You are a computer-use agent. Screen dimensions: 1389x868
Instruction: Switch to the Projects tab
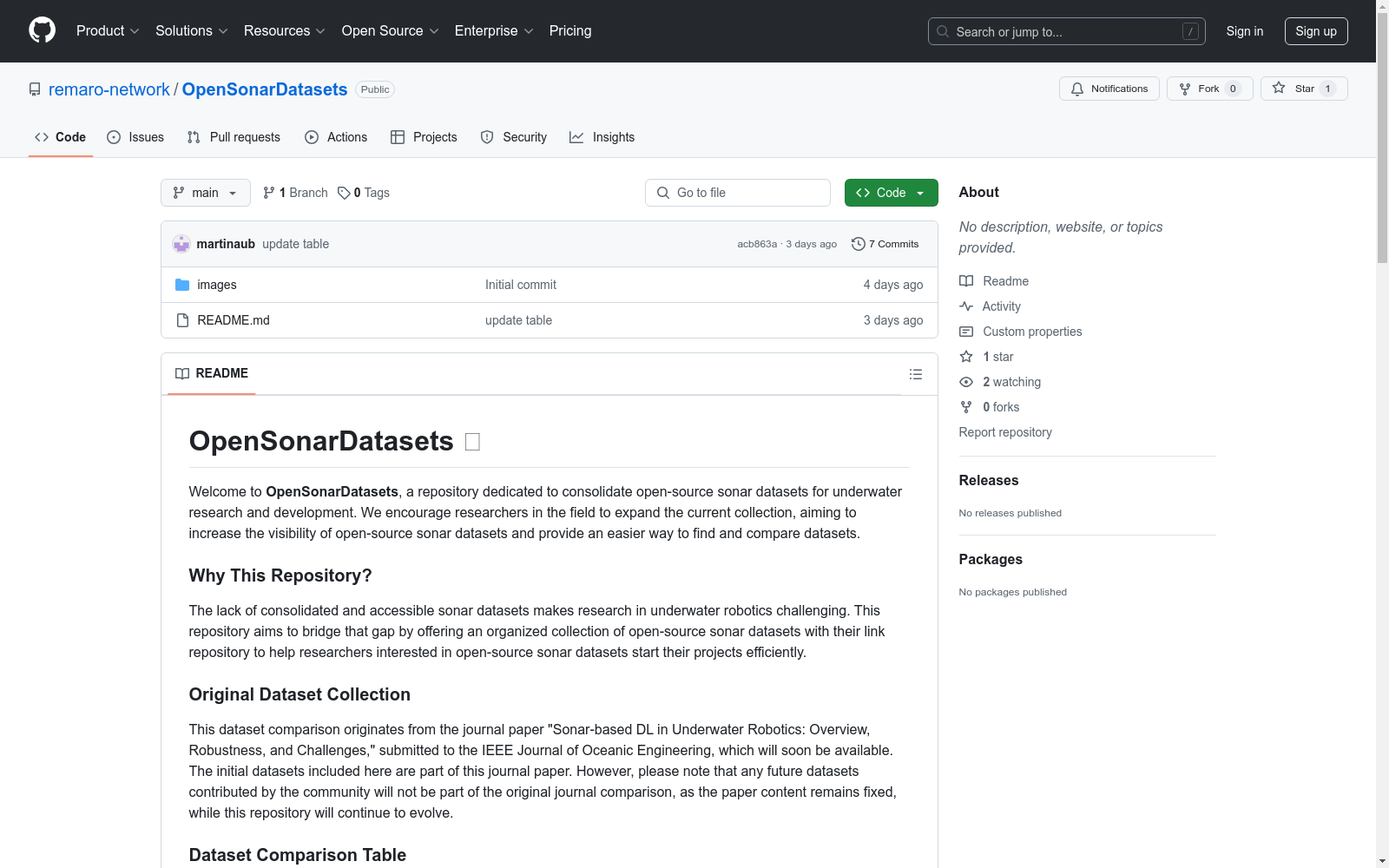tap(424, 137)
